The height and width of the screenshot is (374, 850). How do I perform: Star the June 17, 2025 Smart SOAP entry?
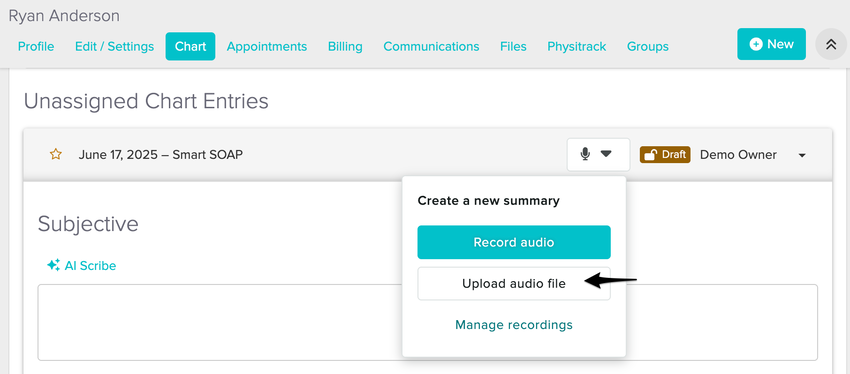coord(55,155)
